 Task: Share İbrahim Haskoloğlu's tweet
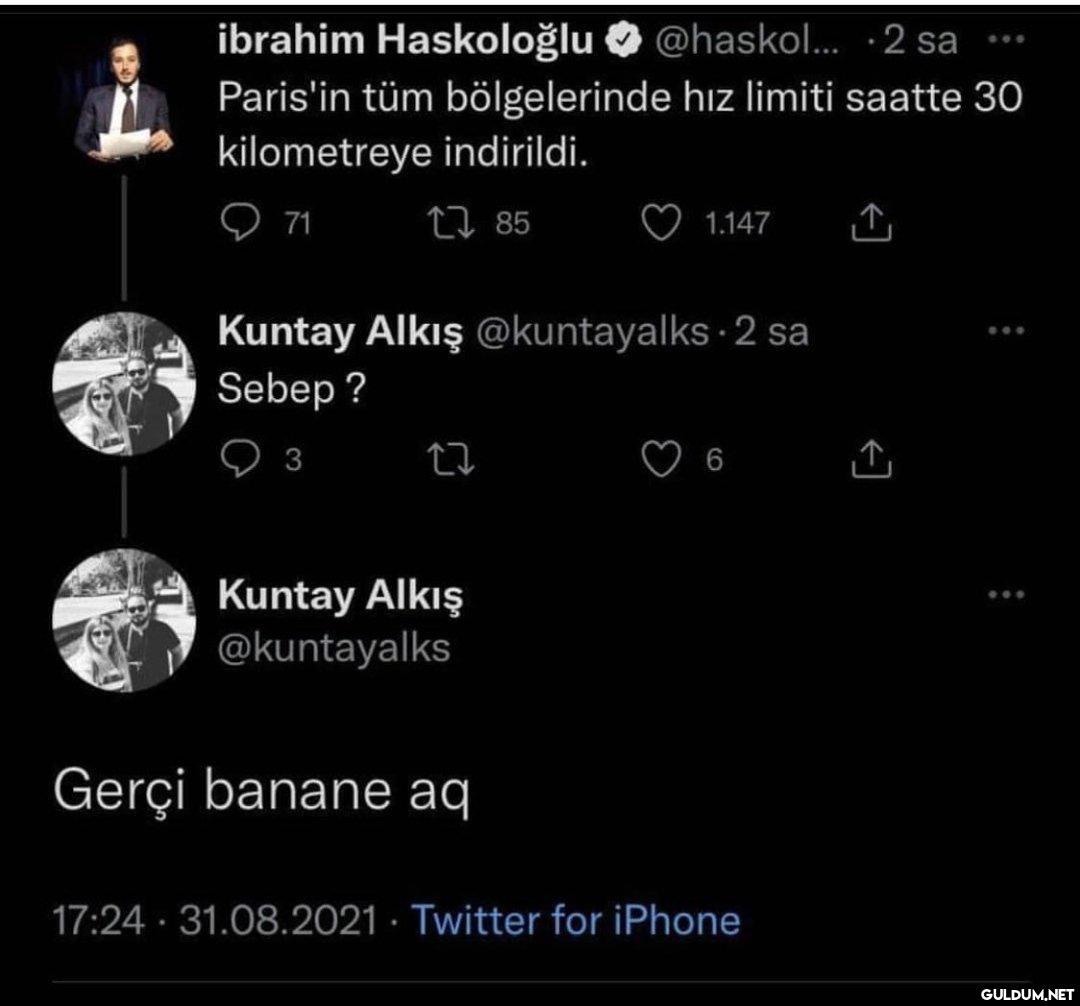coord(871,224)
